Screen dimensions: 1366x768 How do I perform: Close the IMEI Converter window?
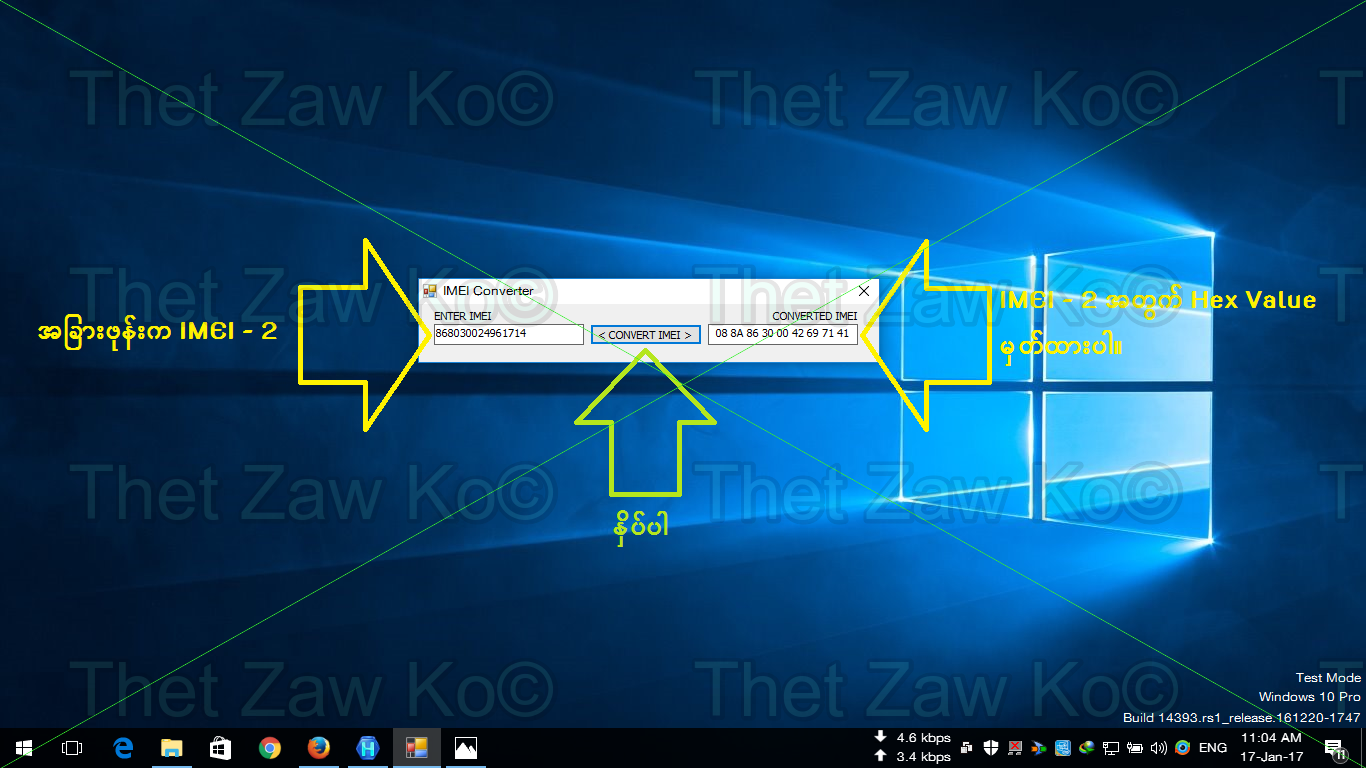(x=864, y=291)
